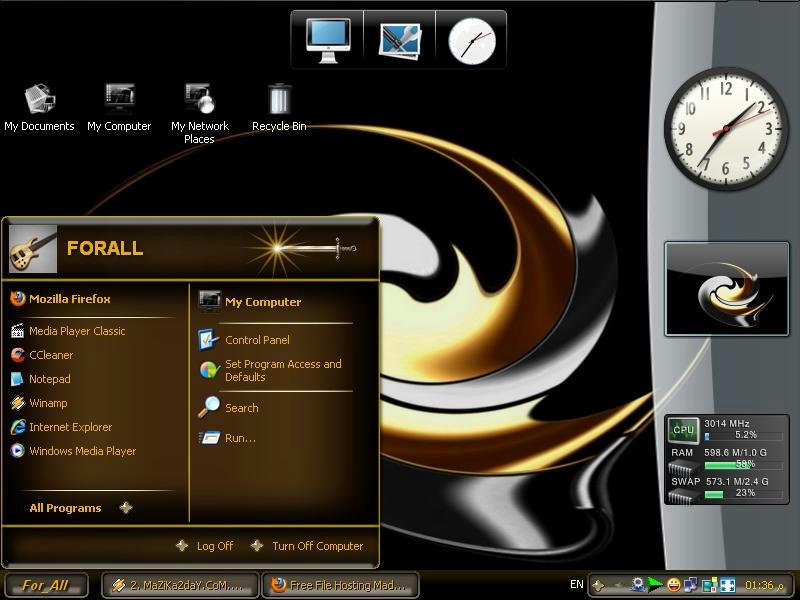Click the Log Off icon
Viewport: 800px width, 600px height.
tap(182, 546)
